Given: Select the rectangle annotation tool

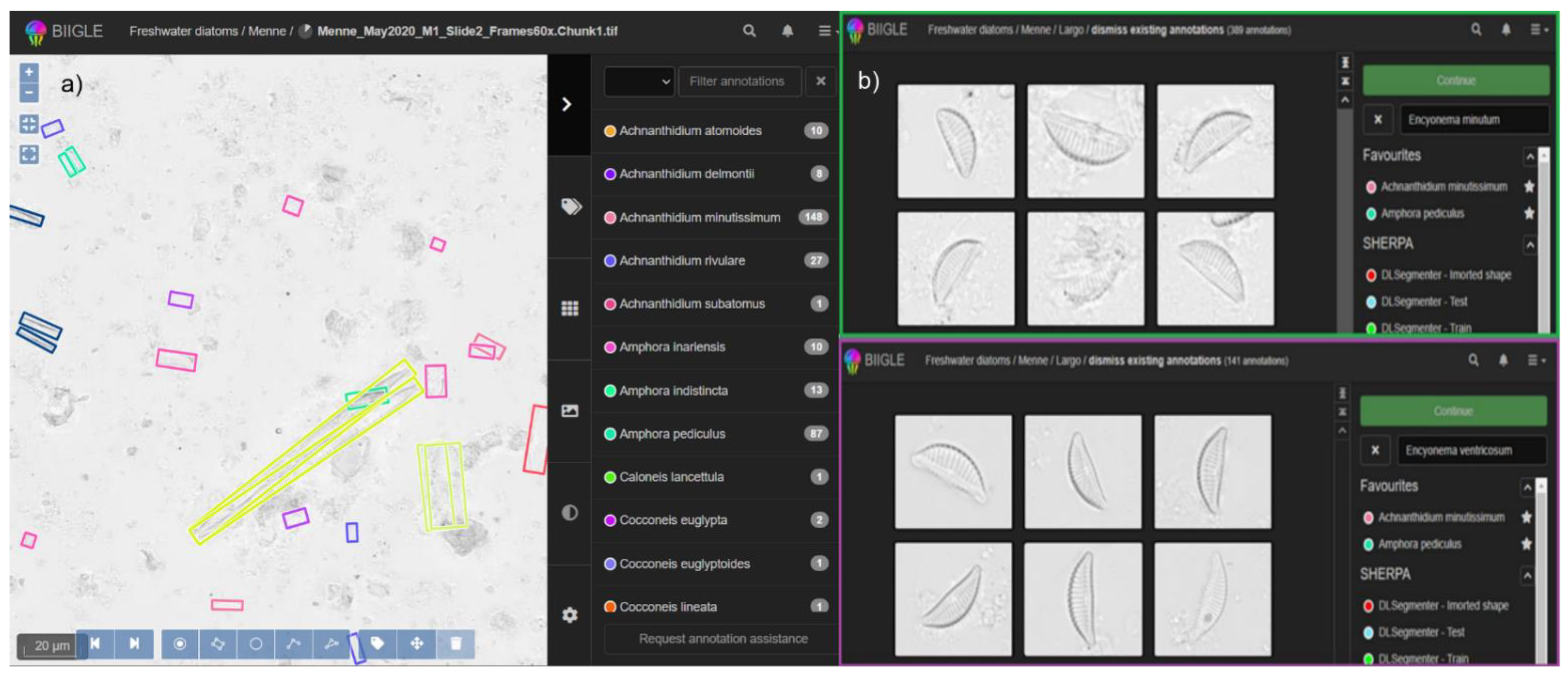Looking at the screenshot, I should (217, 644).
